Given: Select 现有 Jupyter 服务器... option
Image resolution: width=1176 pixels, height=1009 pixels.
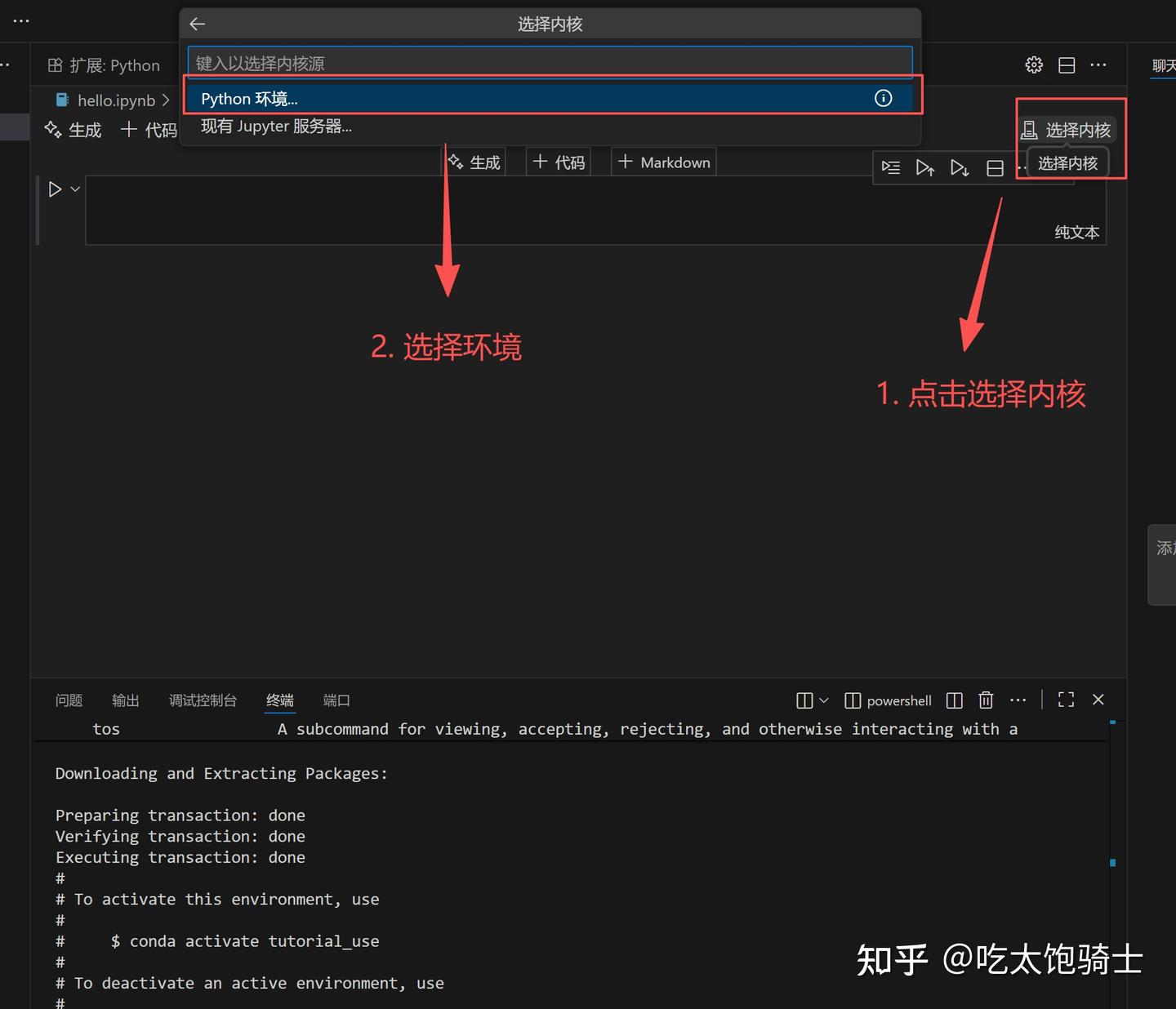Looking at the screenshot, I should [276, 126].
